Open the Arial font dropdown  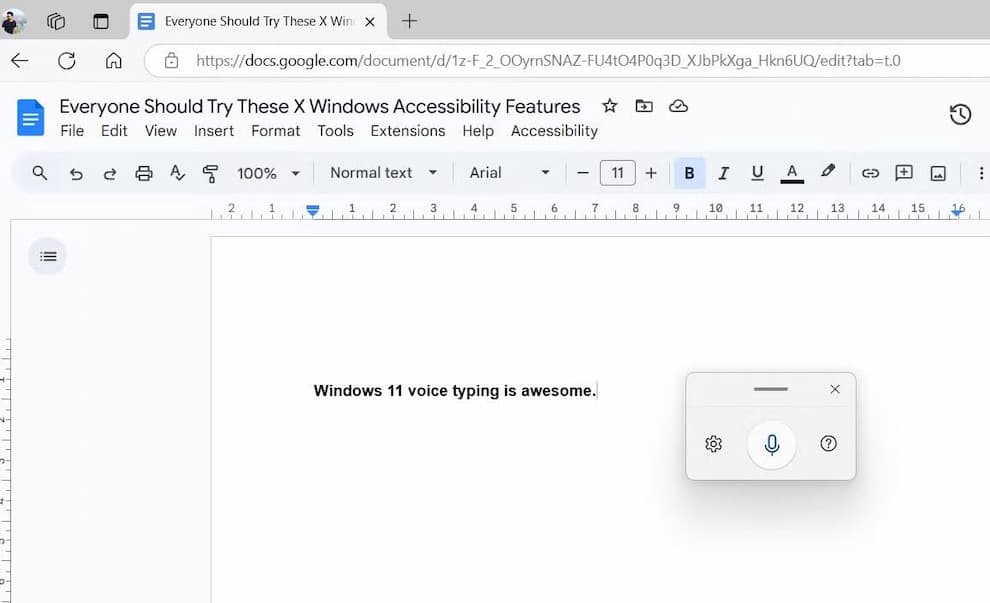[x=509, y=172]
